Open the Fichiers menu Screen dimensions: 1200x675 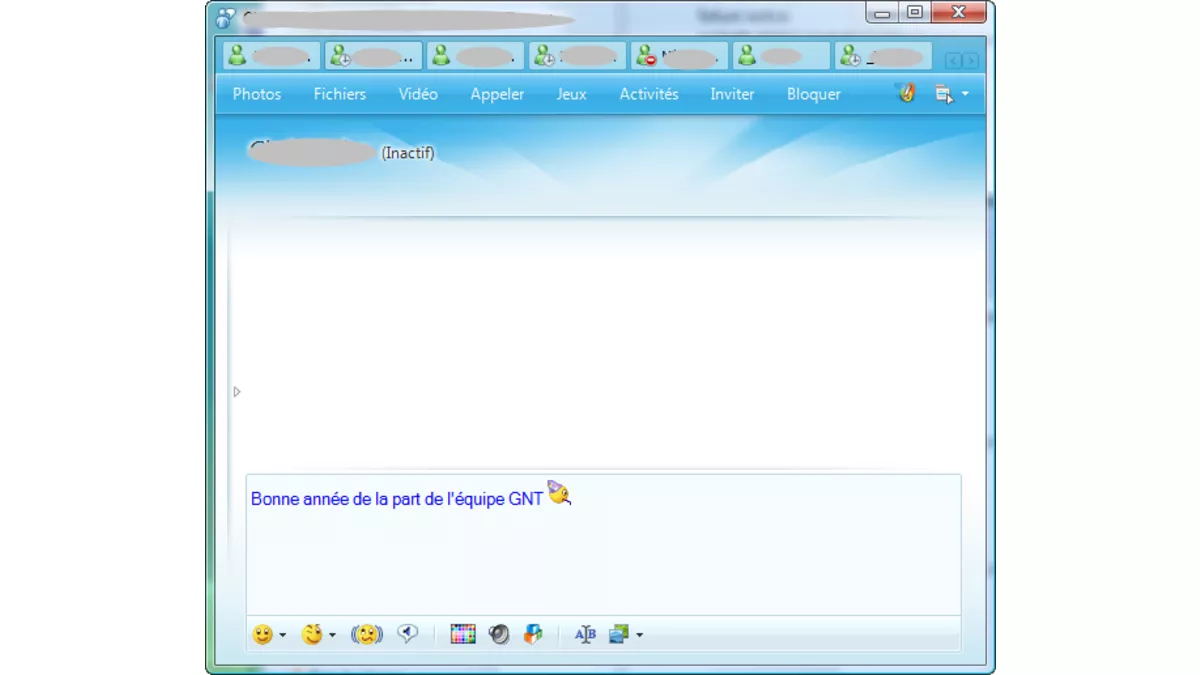pyautogui.click(x=339, y=93)
